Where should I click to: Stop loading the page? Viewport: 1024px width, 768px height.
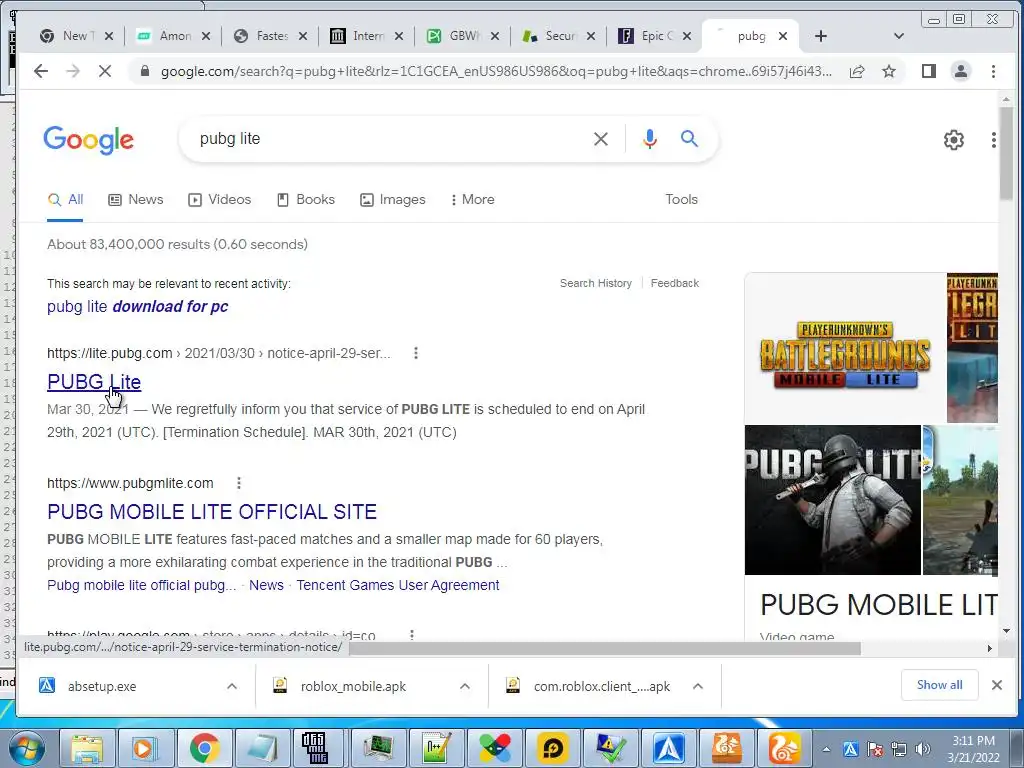click(104, 71)
